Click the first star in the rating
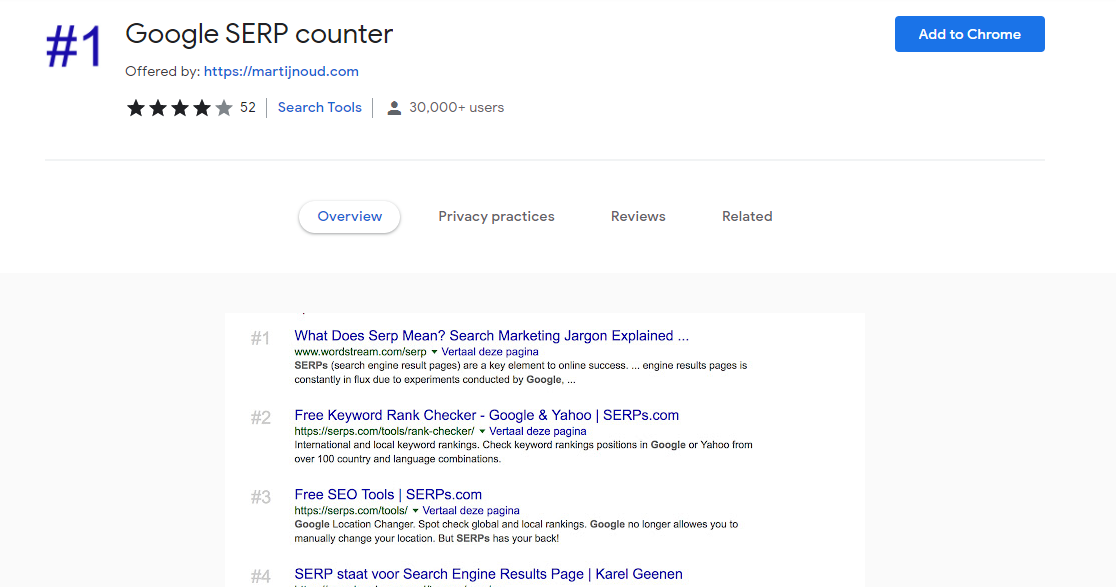The height and width of the screenshot is (587, 1116). click(136, 107)
